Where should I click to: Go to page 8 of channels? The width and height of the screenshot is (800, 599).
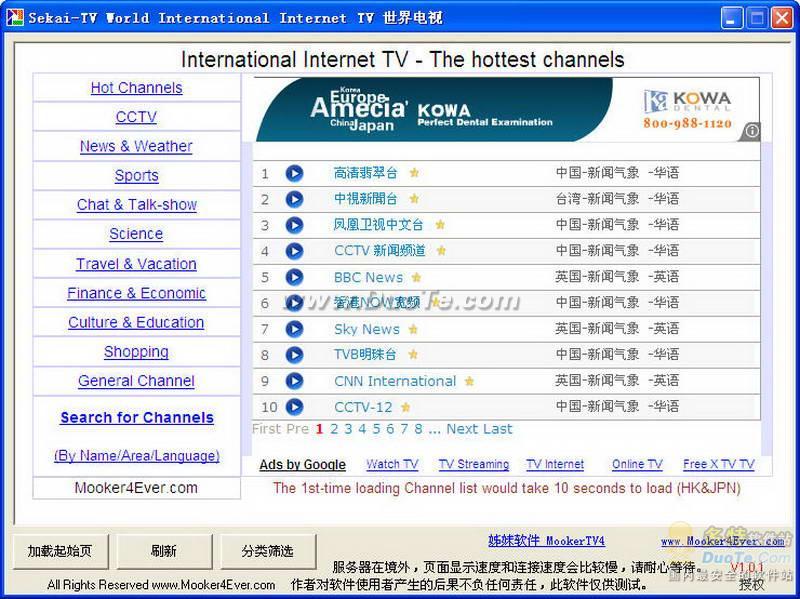(x=418, y=429)
